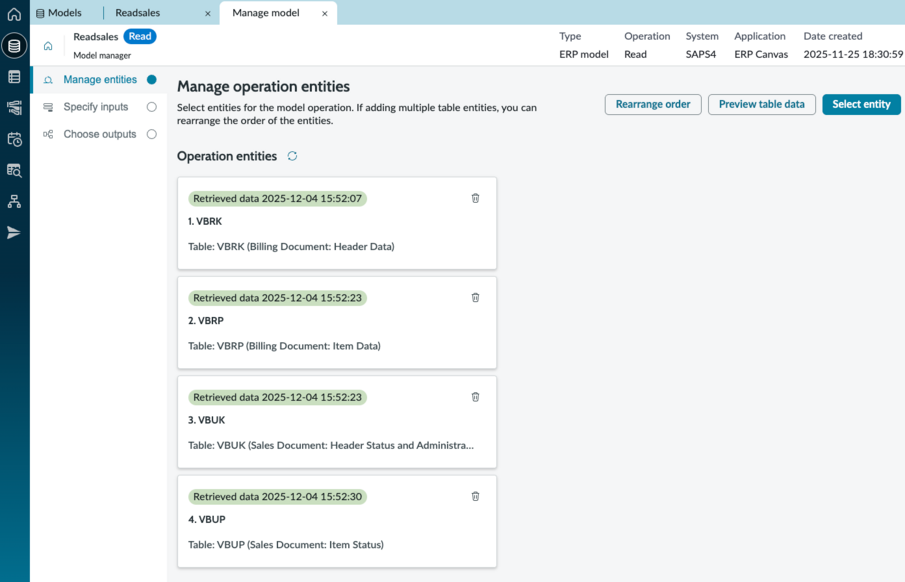The height and width of the screenshot is (582, 905).
Task: Select the Specify inputs step indicator
Action: click(x=152, y=107)
